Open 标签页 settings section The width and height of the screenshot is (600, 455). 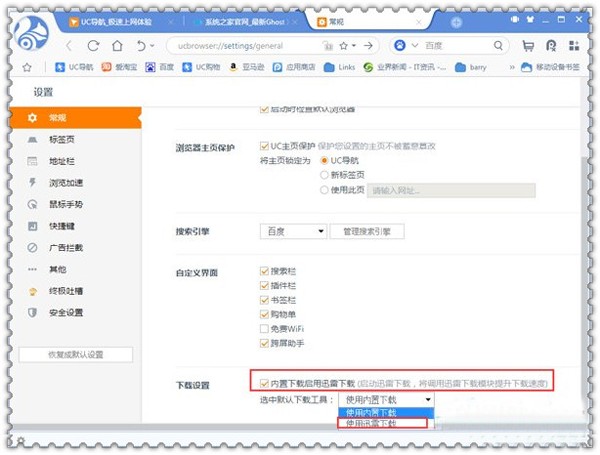click(x=76, y=139)
